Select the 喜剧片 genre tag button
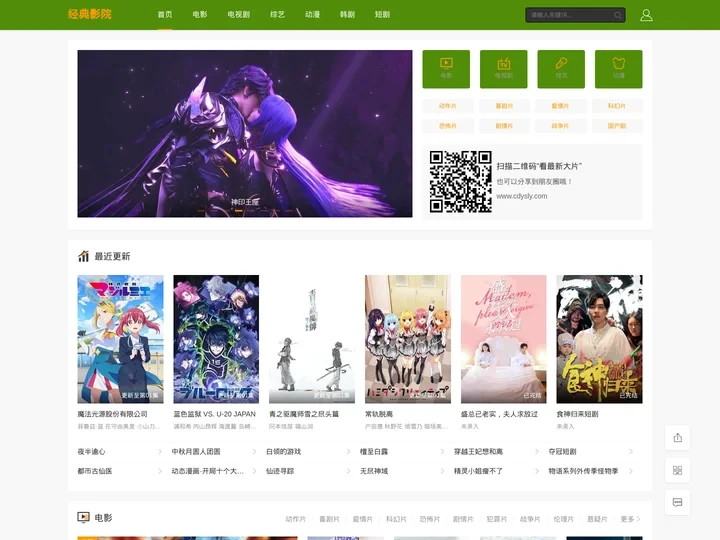Image resolution: width=720 pixels, height=540 pixels. pos(504,106)
